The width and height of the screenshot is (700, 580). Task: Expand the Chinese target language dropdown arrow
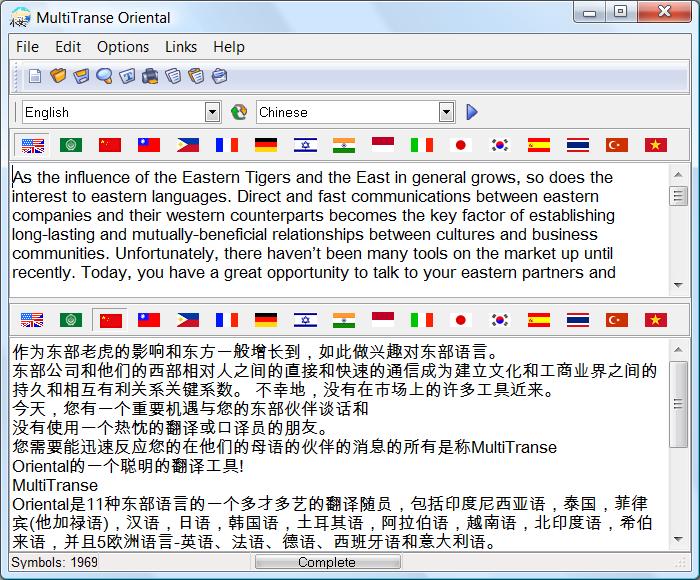(x=446, y=112)
